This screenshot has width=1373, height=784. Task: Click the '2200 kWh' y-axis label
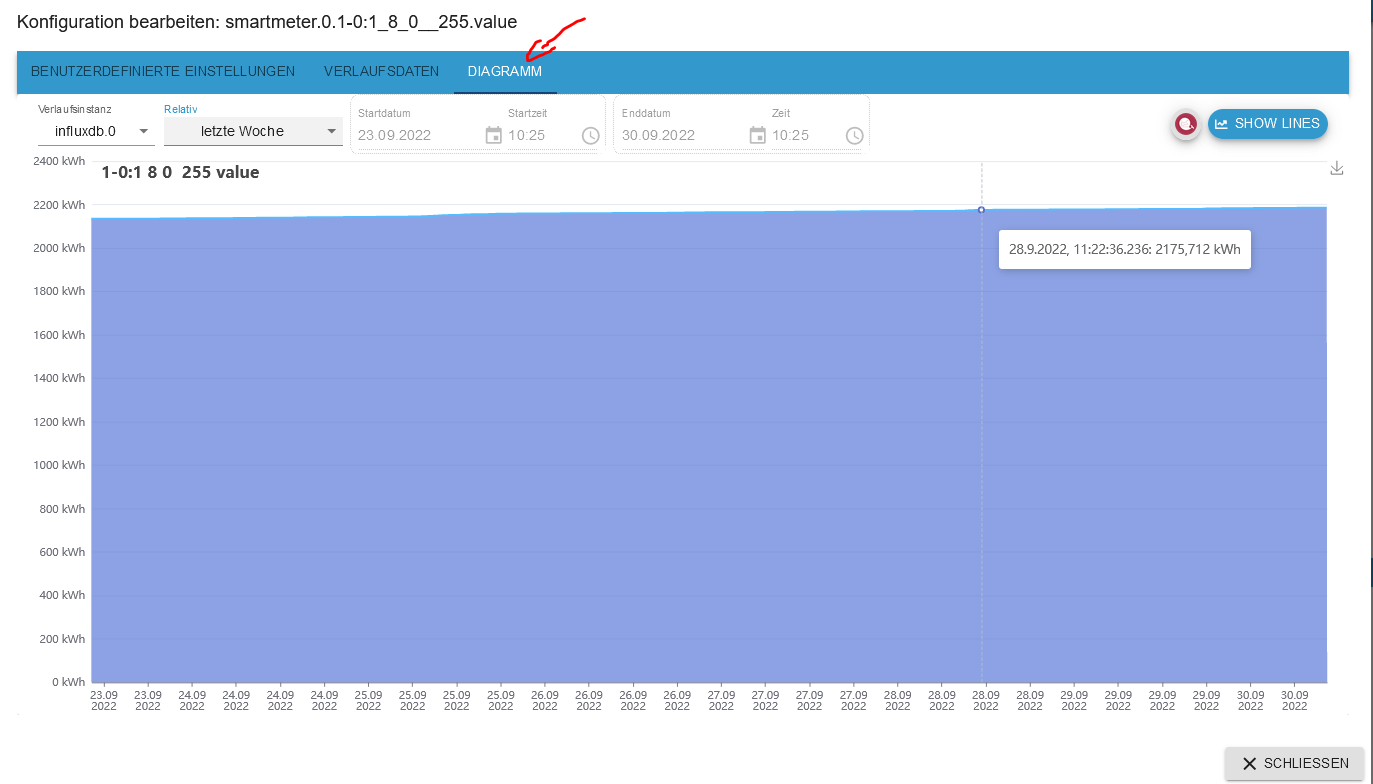[x=59, y=205]
